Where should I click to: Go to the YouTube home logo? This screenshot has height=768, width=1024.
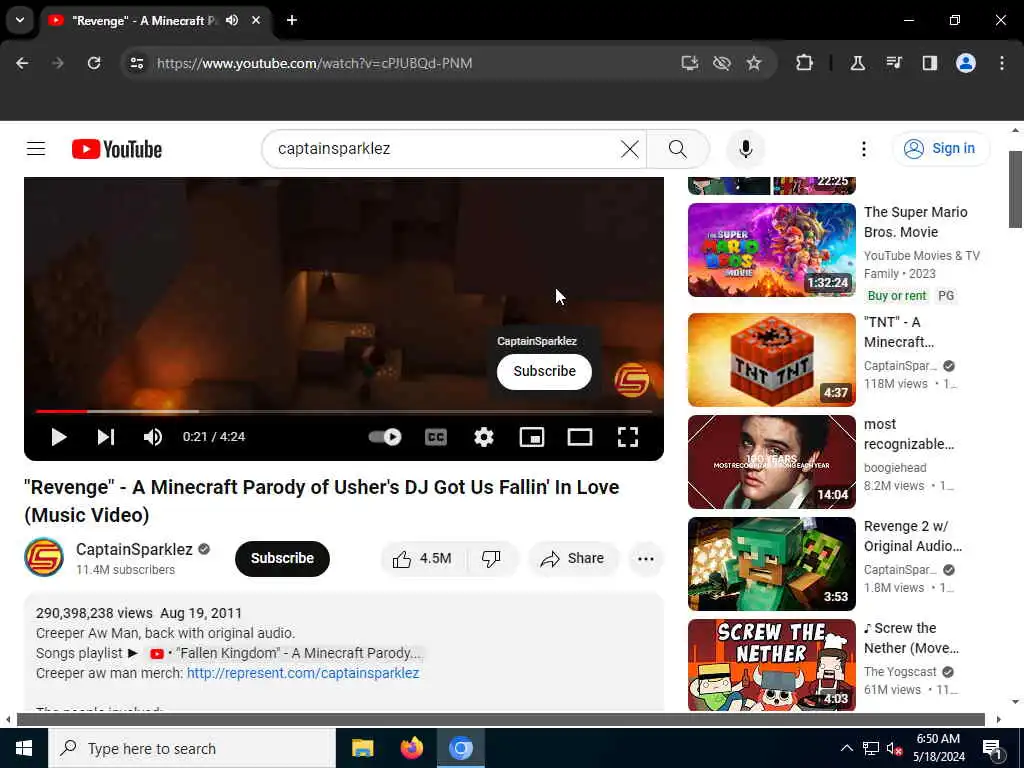coord(117,149)
